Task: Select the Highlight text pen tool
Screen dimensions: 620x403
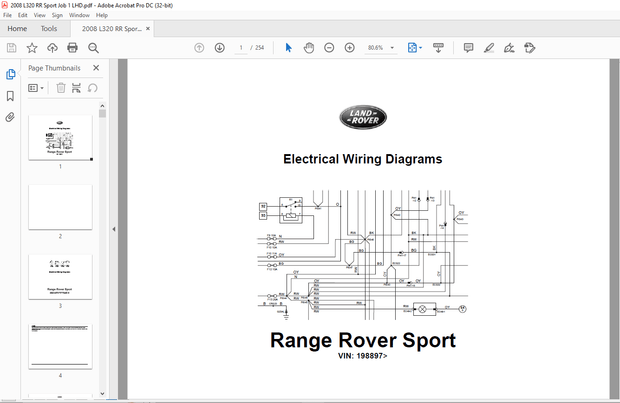Action: [489, 48]
